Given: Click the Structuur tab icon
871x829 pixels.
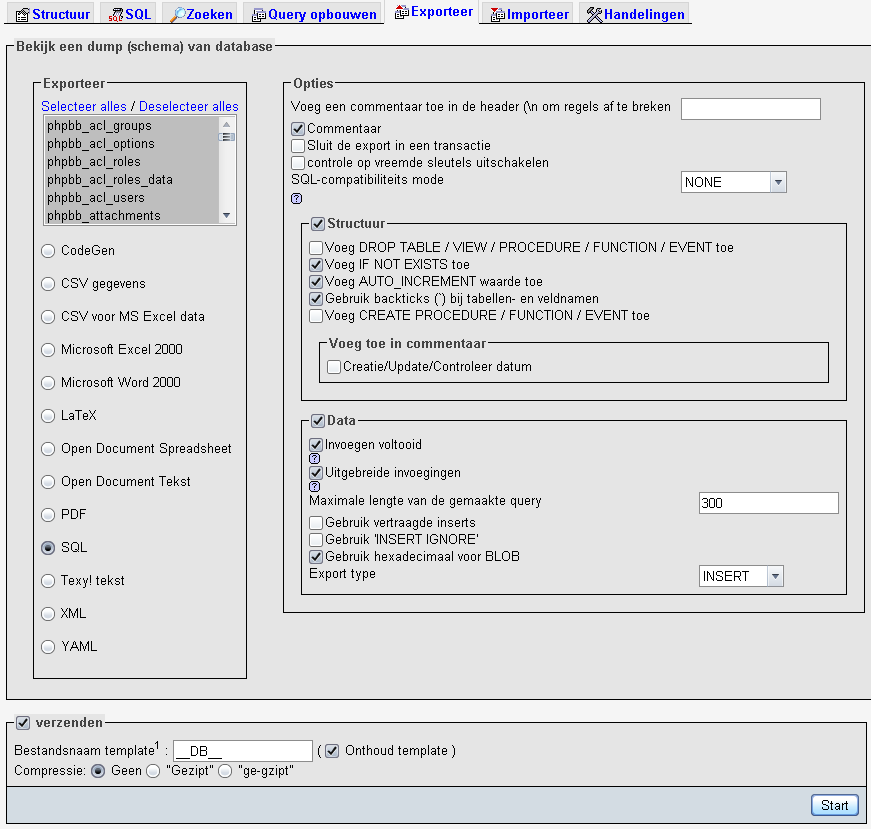Looking at the screenshot, I should pyautogui.click(x=22, y=15).
